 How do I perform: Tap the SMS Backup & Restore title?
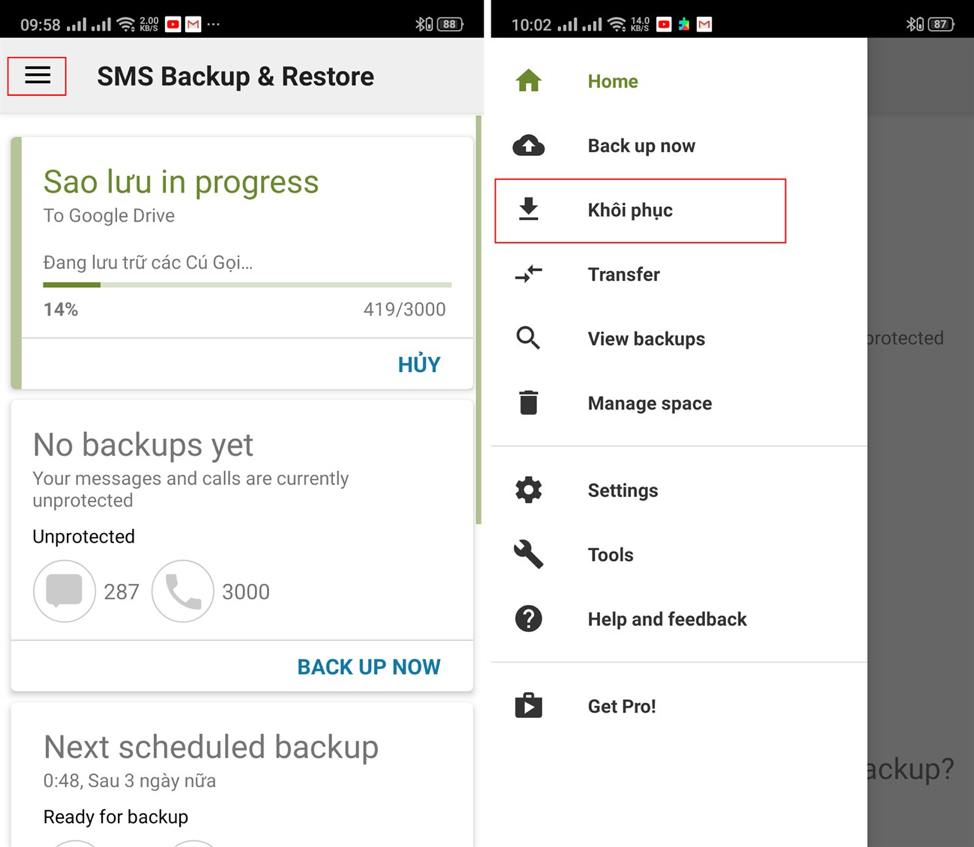[x=235, y=76]
